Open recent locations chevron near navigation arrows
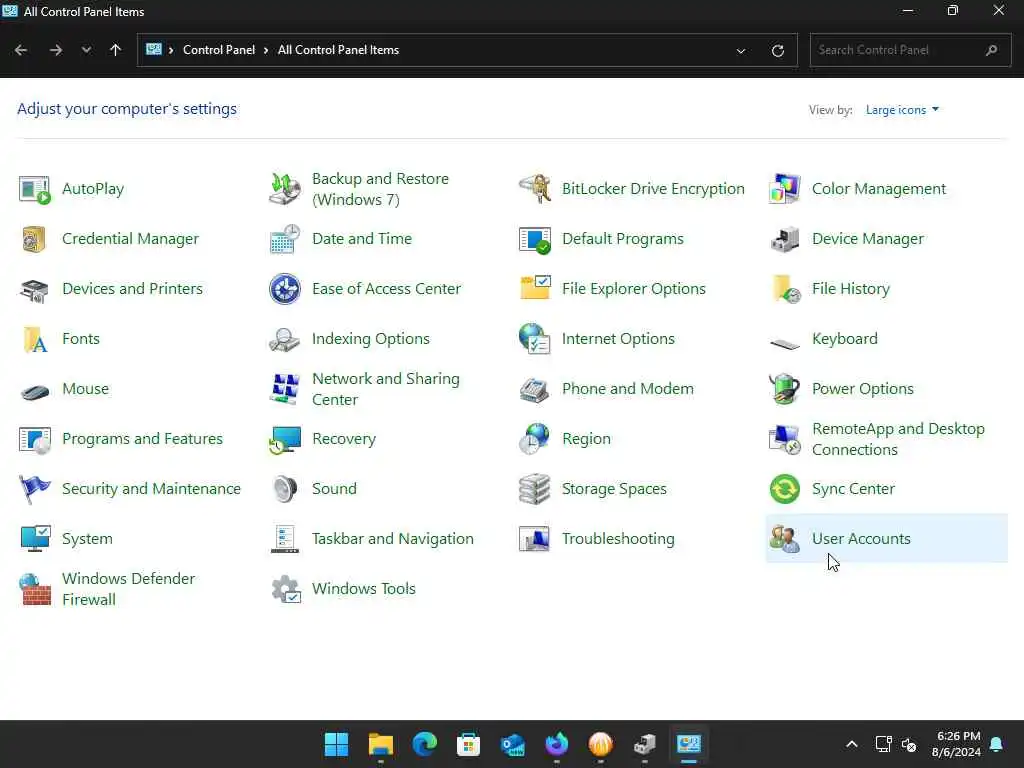The image size is (1024, 768). click(x=86, y=50)
